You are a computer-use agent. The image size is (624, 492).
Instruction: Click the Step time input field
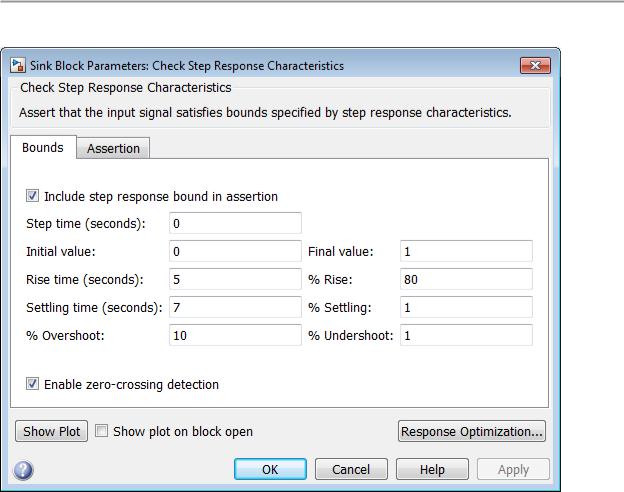point(235,223)
